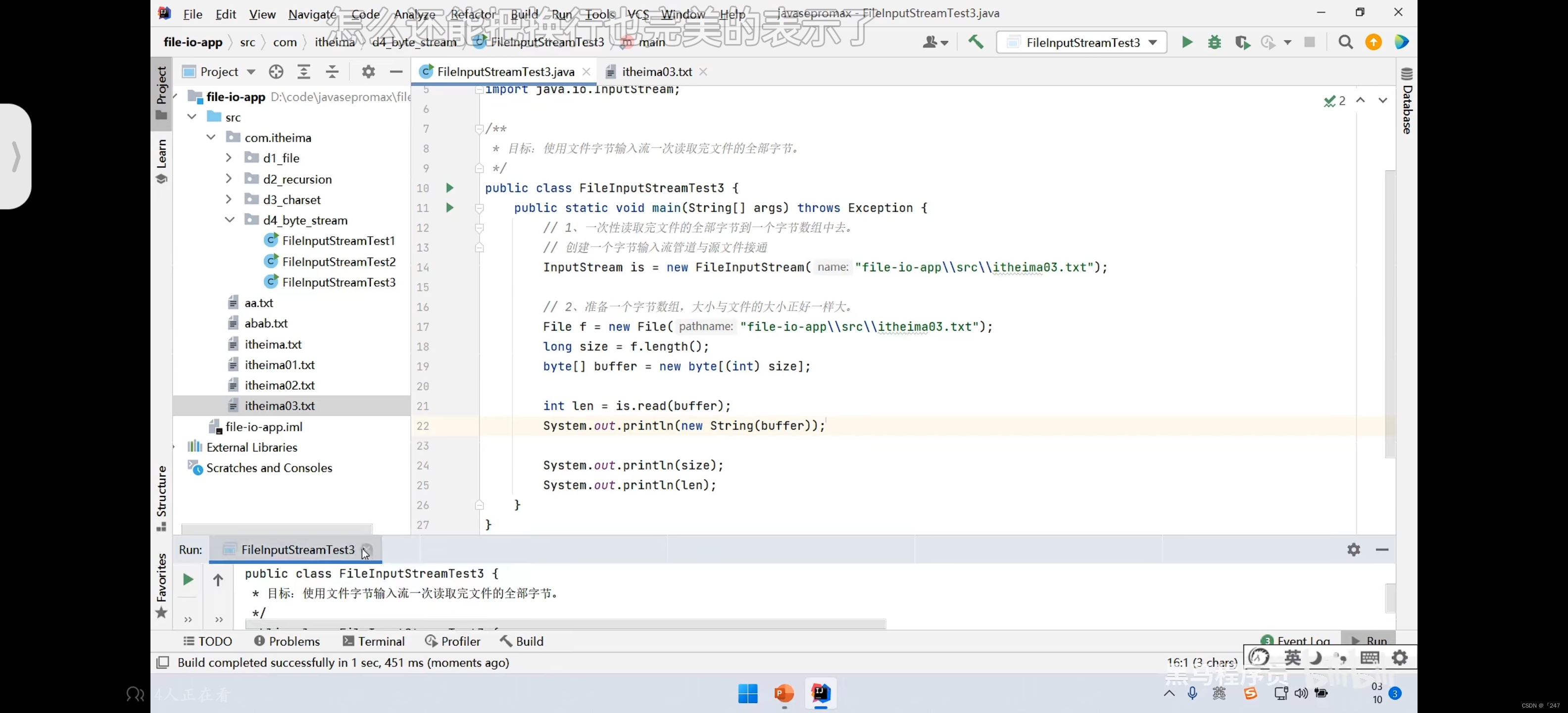
Task: Open the run configuration dropdown FileInputStreamTest3
Action: [x=1081, y=42]
